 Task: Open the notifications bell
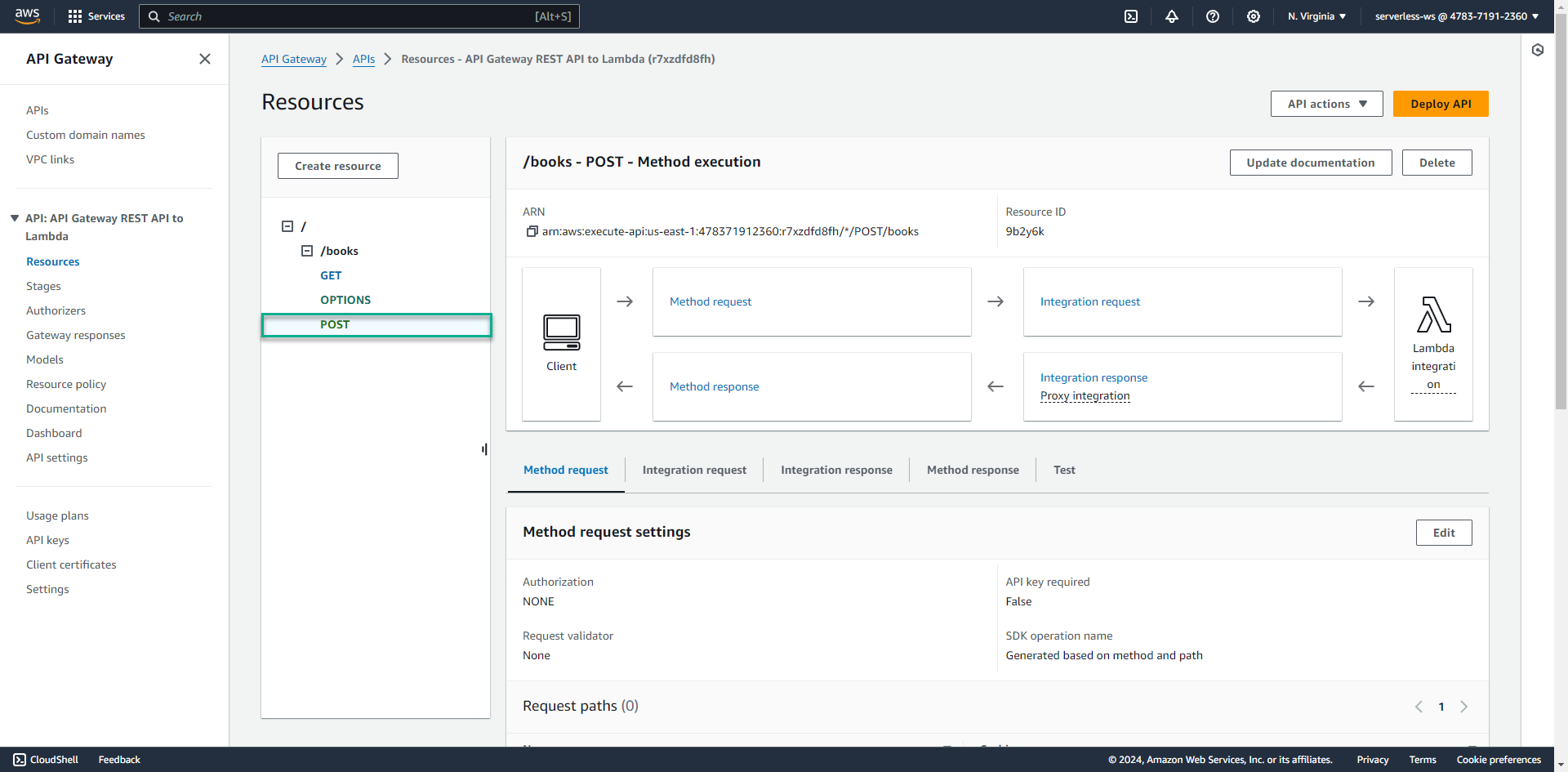tap(1172, 16)
